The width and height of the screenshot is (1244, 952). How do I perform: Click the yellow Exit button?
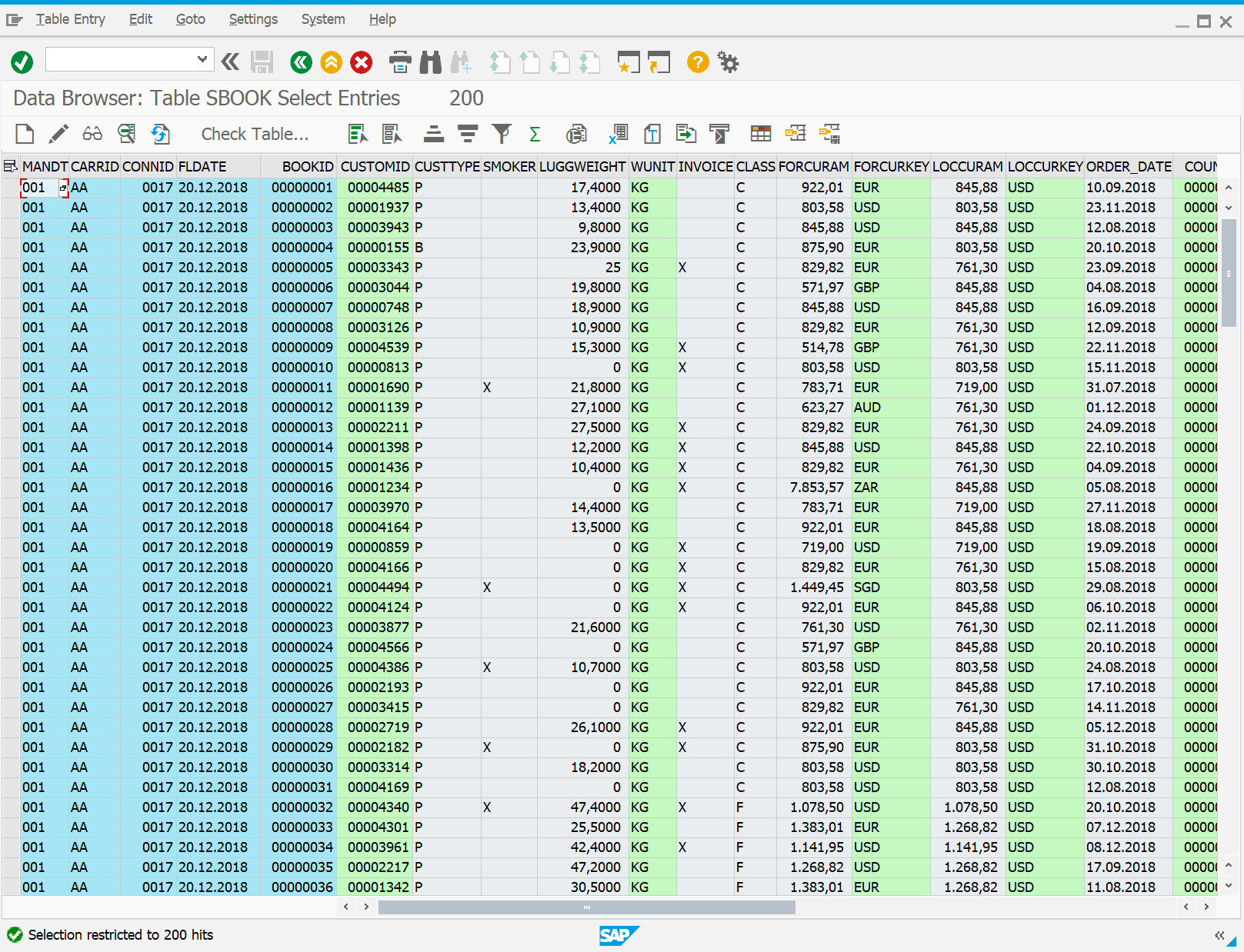pyautogui.click(x=332, y=62)
